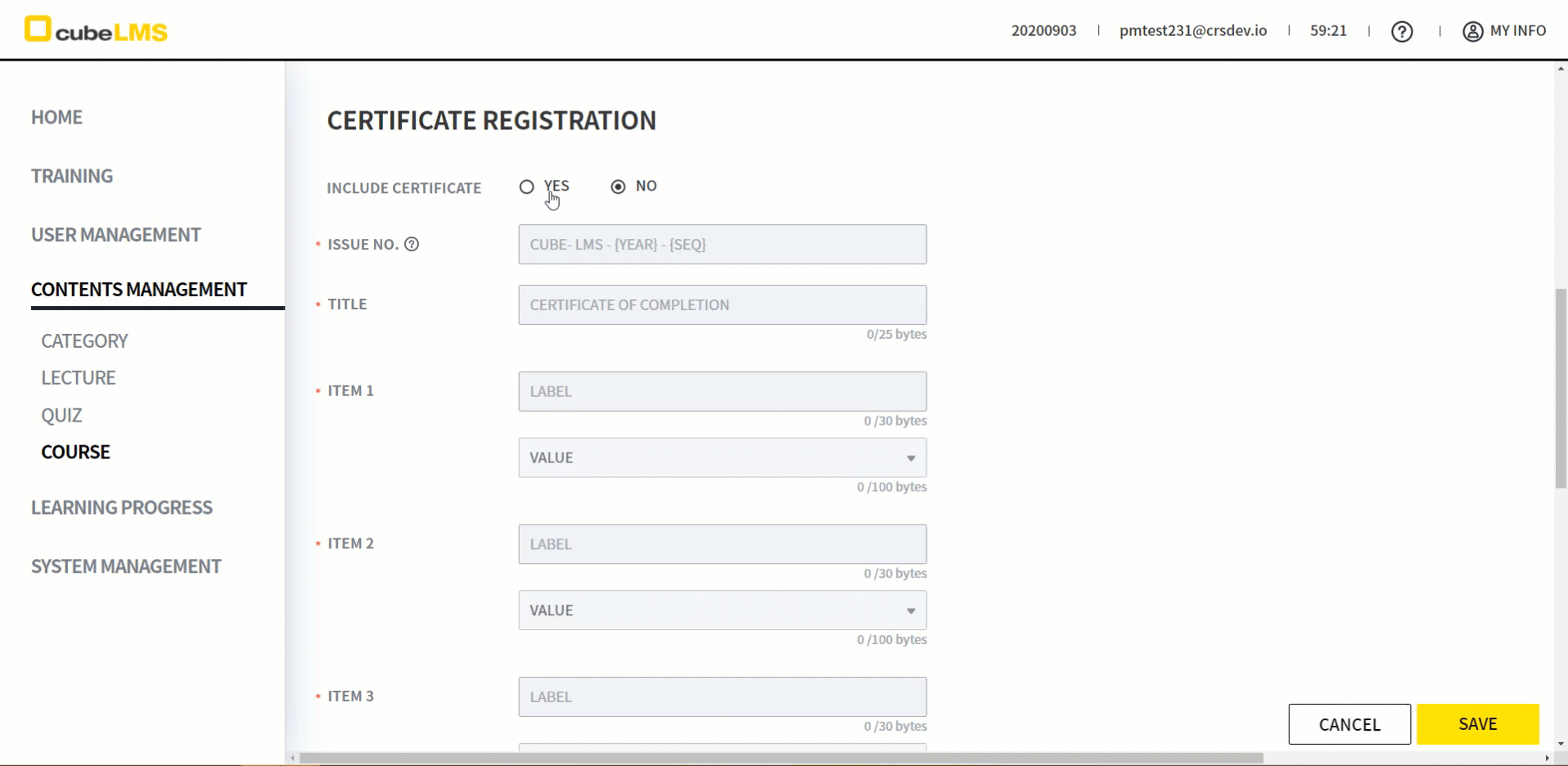The height and width of the screenshot is (766, 1568).
Task: Select YES for Include Certificate
Action: tap(526, 187)
